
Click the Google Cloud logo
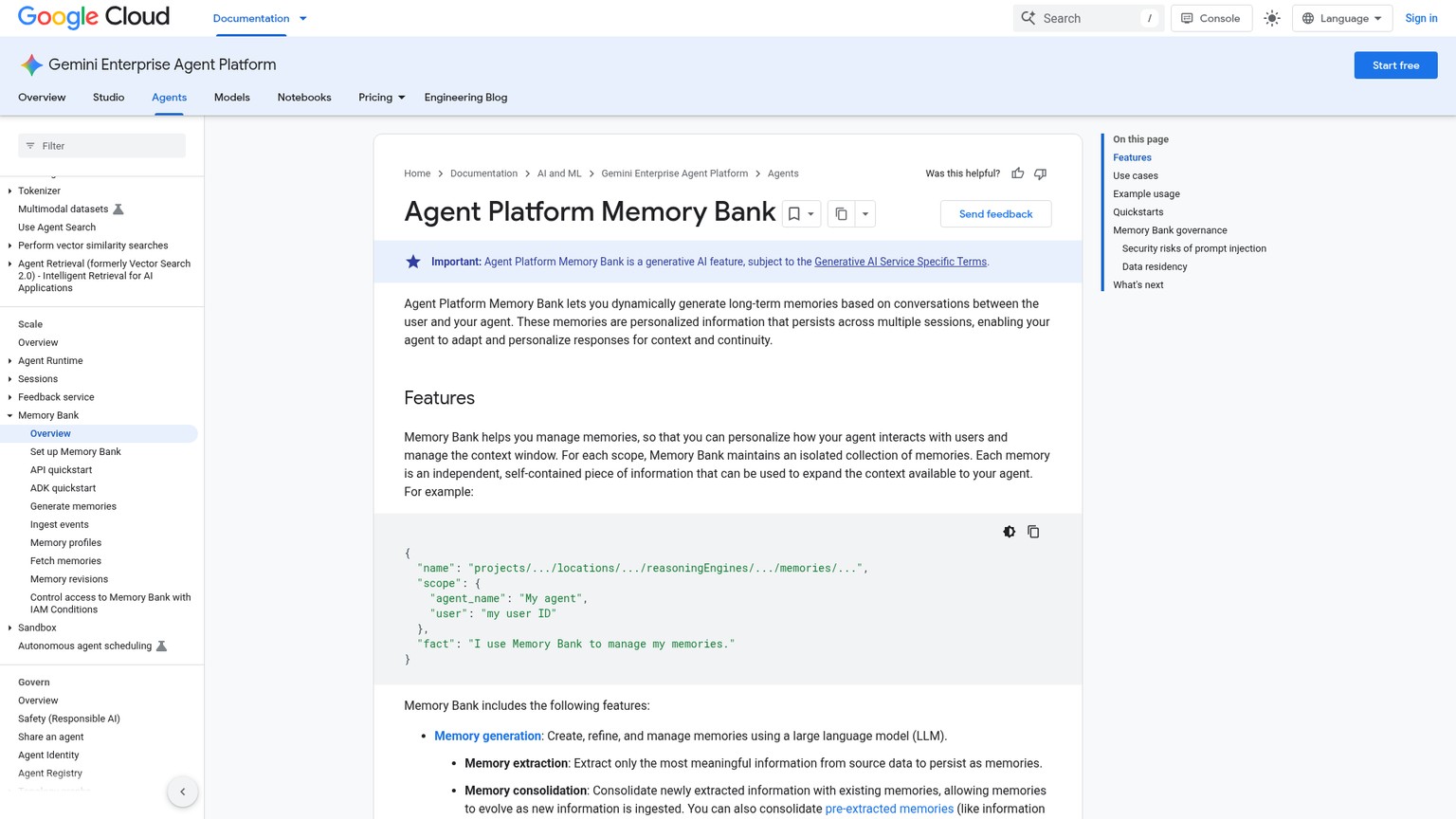[x=94, y=17]
